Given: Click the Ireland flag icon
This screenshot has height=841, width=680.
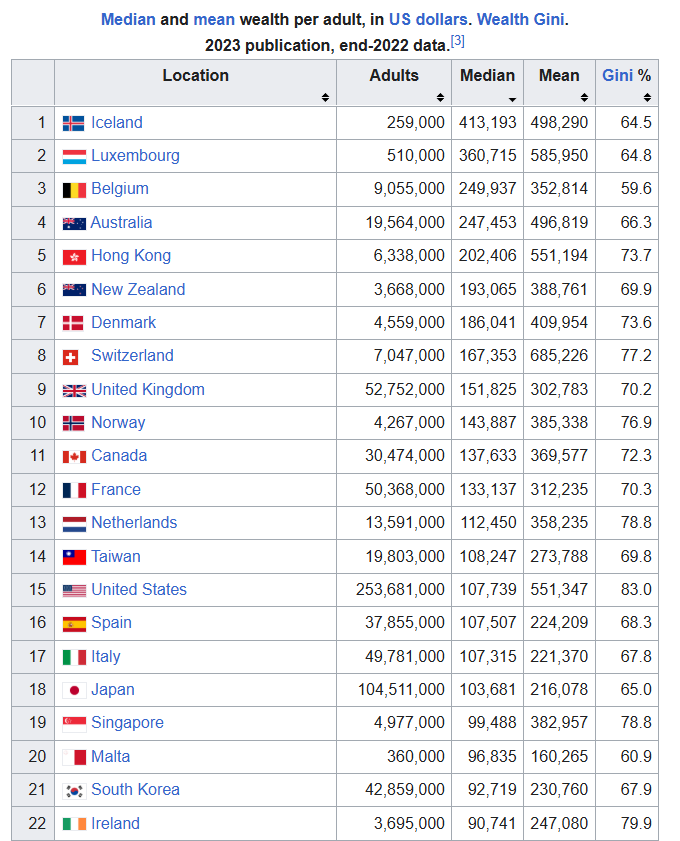Looking at the screenshot, I should [x=74, y=824].
